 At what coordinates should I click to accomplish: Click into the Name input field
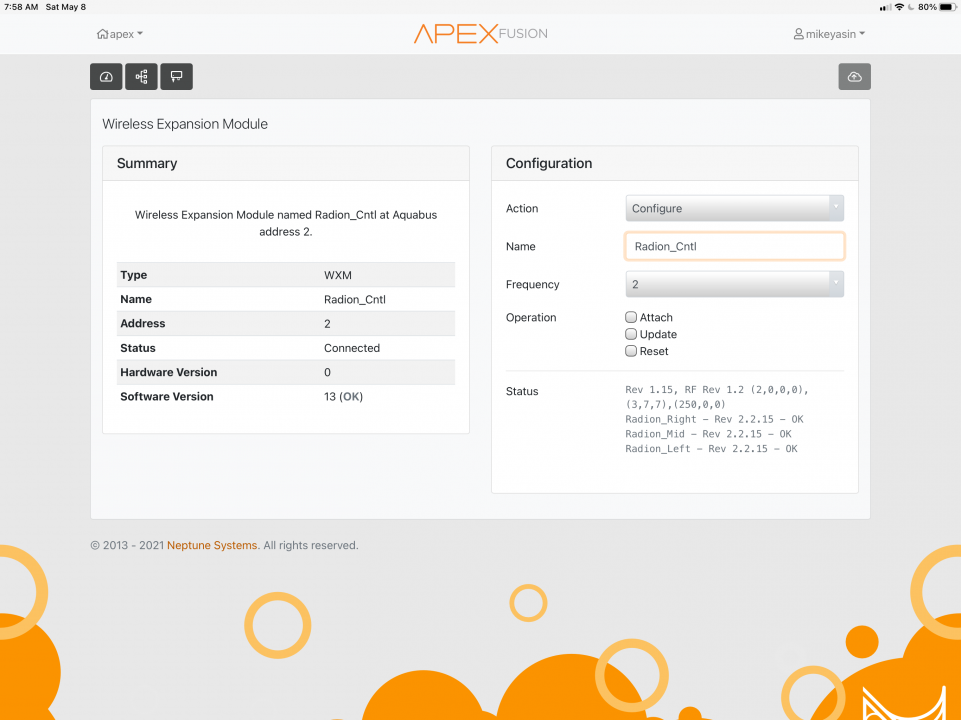(x=734, y=246)
